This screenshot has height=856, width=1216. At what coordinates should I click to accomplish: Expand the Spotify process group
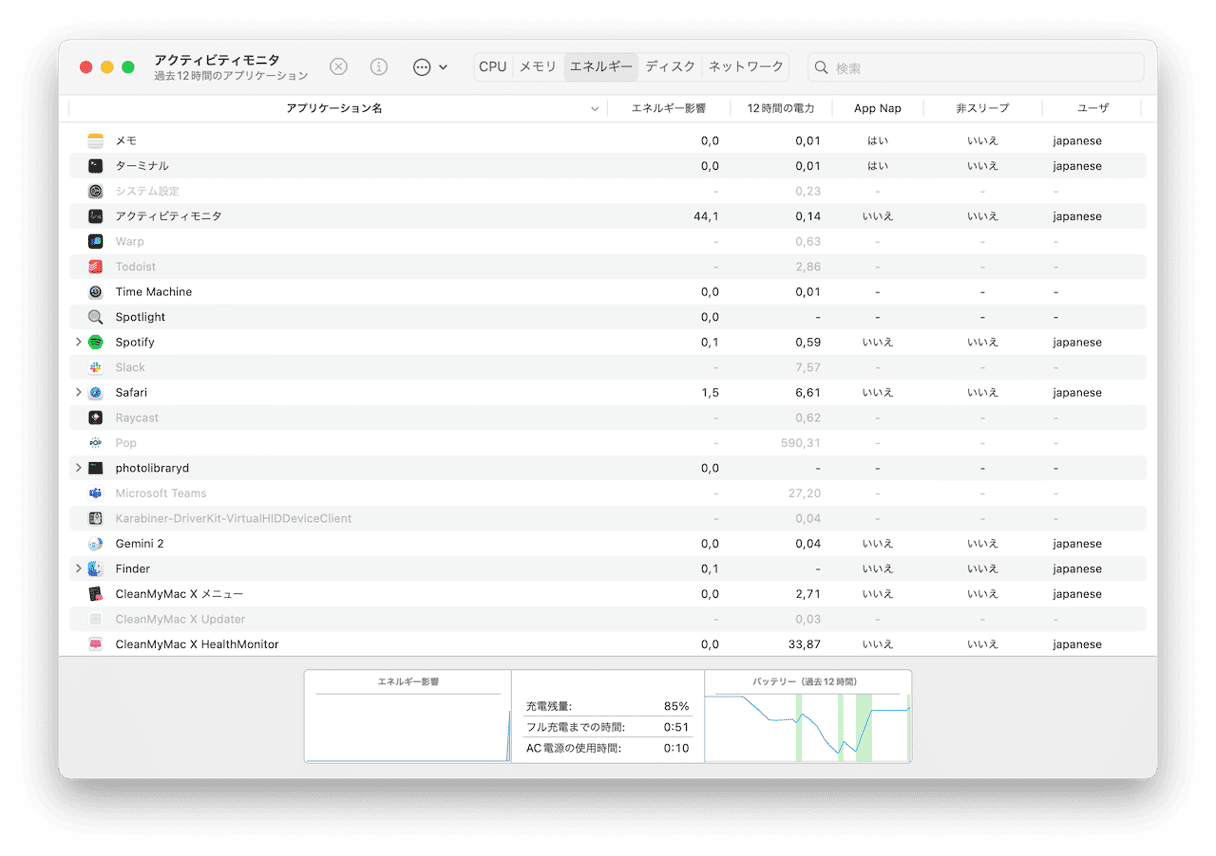coord(78,342)
